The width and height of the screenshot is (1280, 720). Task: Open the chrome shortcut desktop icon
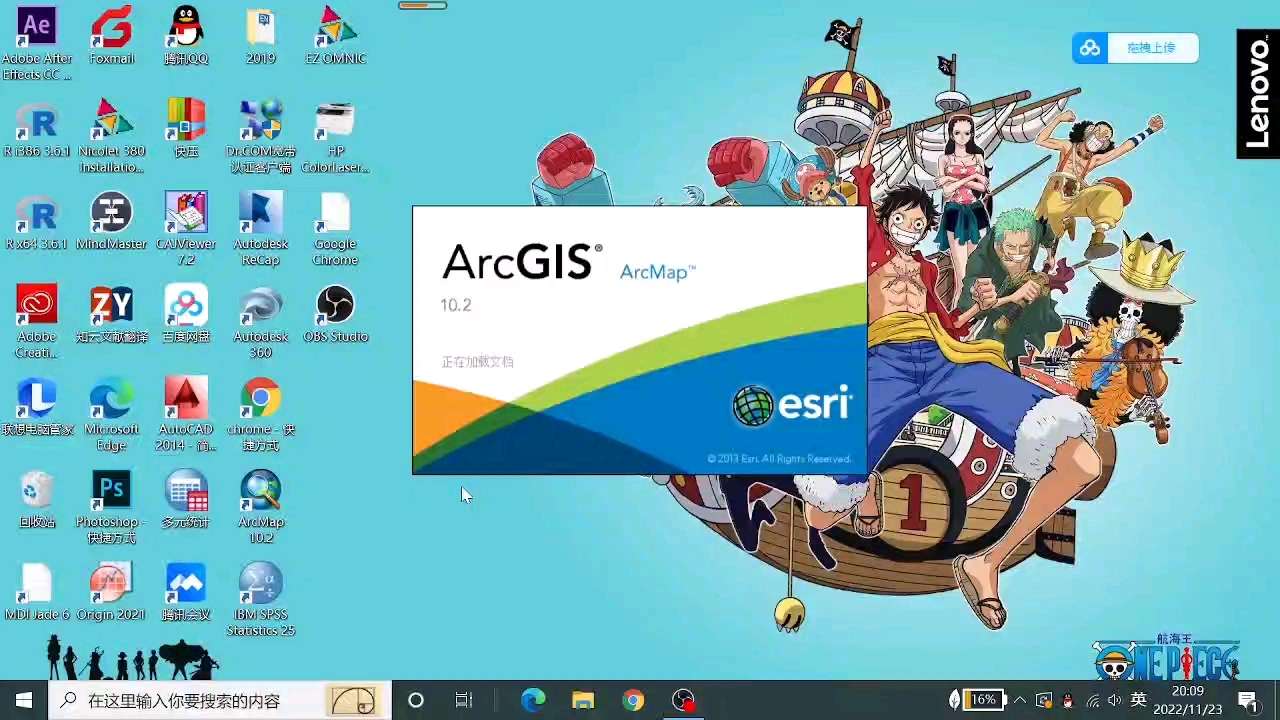coord(260,415)
